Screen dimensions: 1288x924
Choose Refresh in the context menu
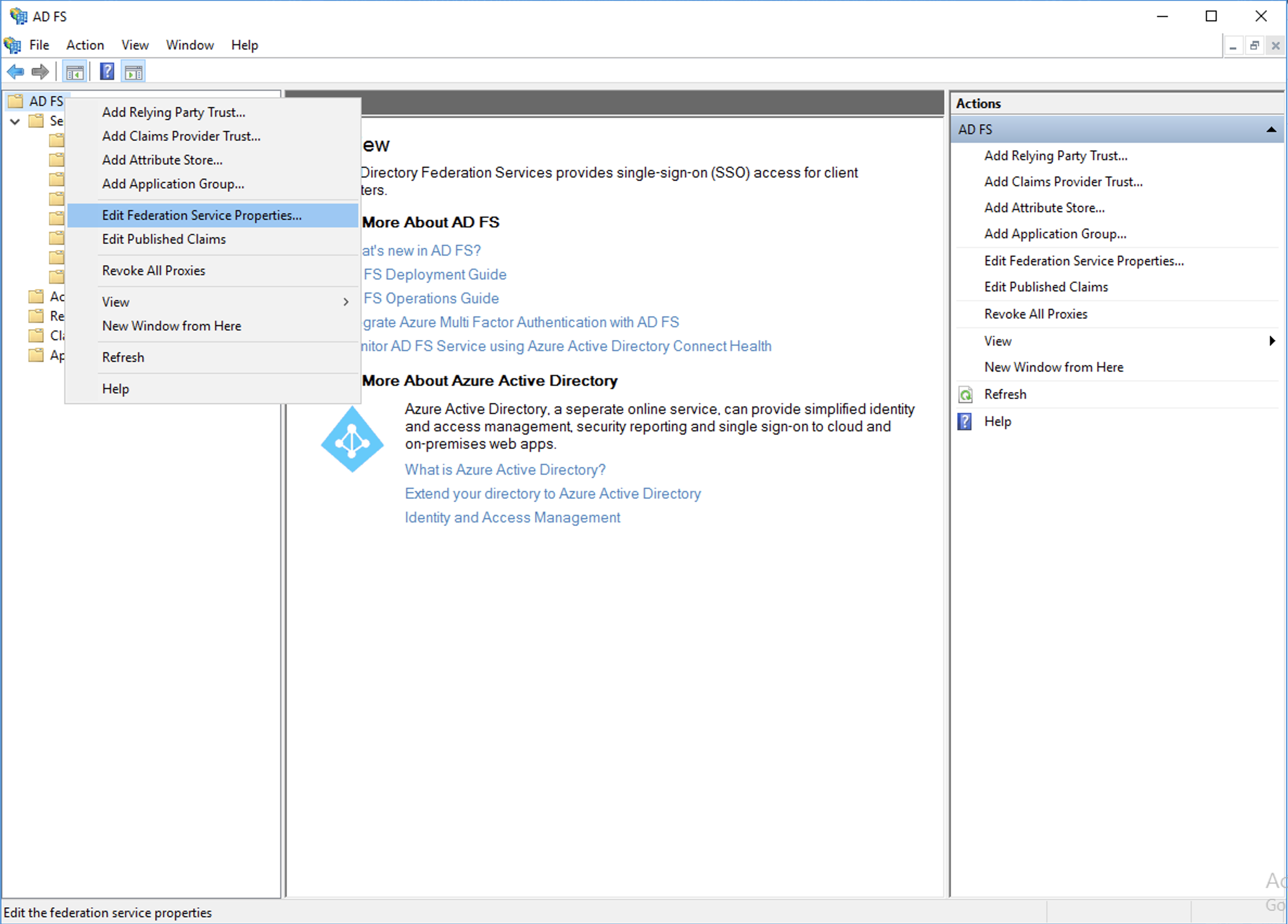(x=213, y=358)
